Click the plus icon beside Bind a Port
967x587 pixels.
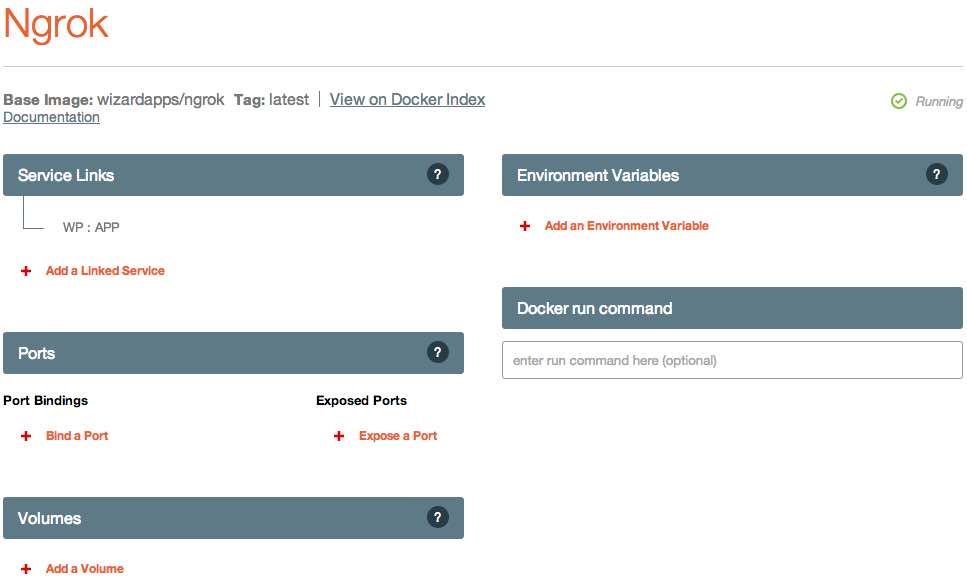[x=26, y=436]
